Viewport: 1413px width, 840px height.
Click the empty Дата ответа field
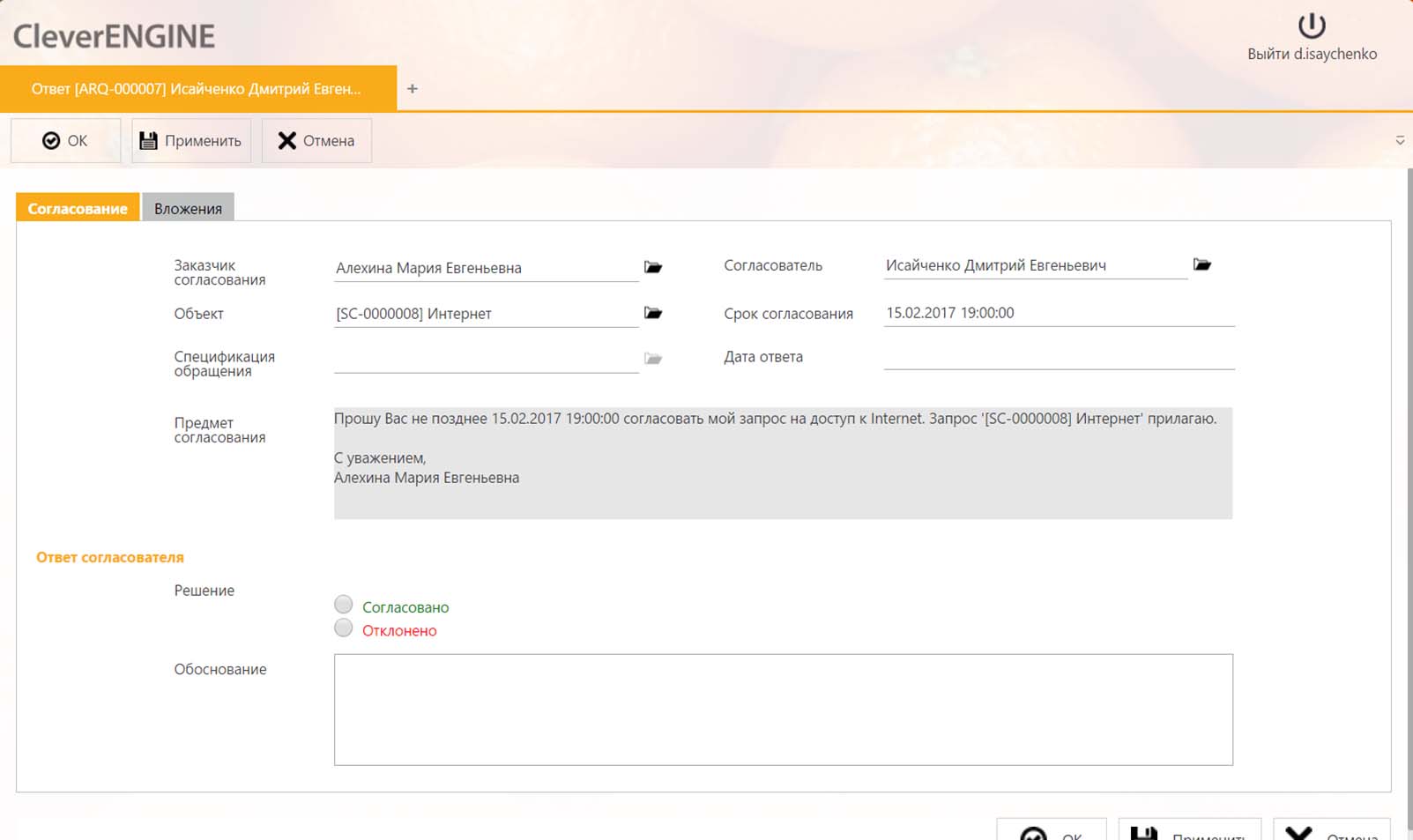click(1059, 357)
